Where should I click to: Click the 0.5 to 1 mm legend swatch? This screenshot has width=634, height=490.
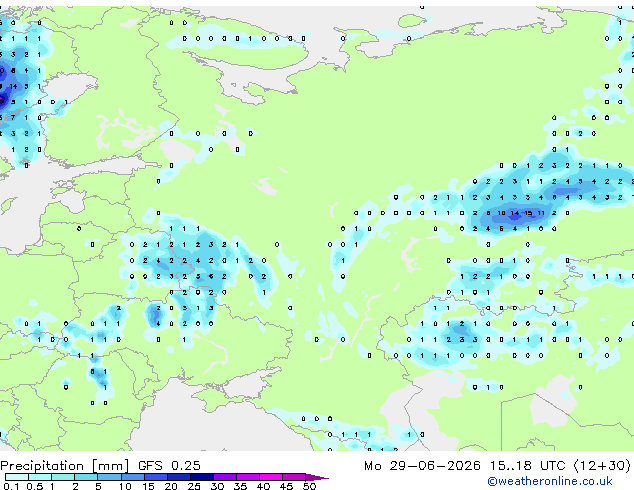40,477
